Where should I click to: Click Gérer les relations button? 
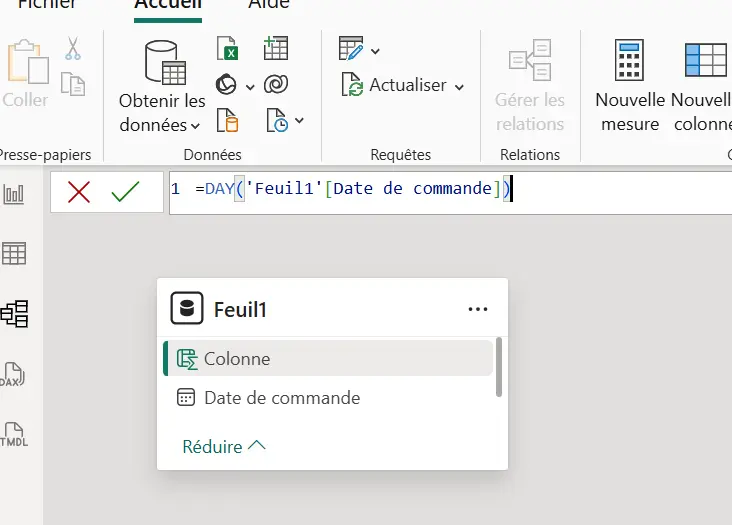[x=530, y=86]
